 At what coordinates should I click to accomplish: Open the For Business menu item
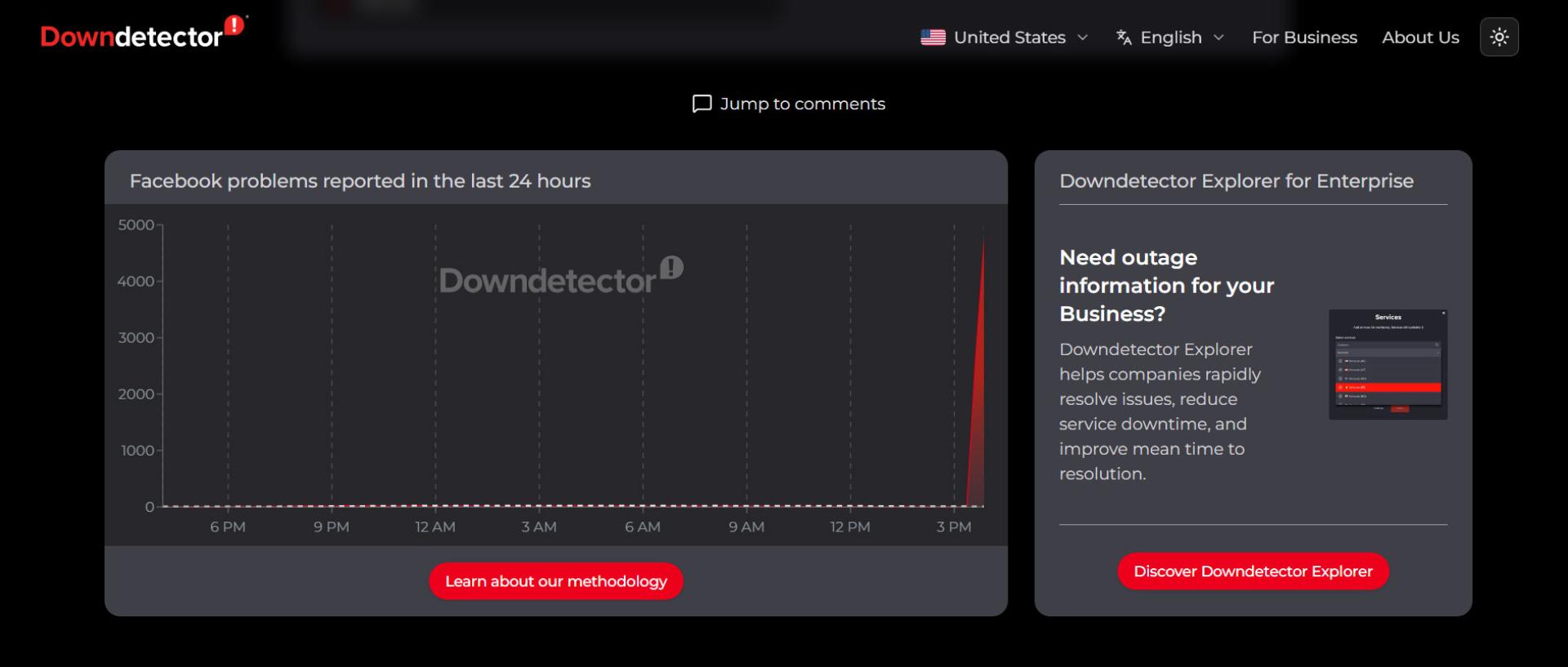pos(1304,38)
